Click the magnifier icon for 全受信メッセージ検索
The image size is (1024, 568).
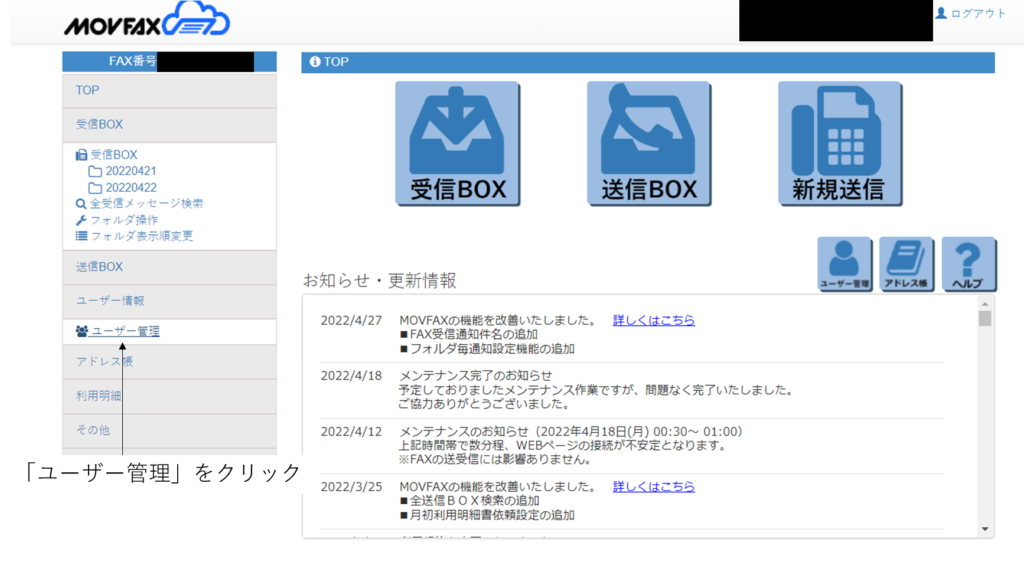[81, 204]
